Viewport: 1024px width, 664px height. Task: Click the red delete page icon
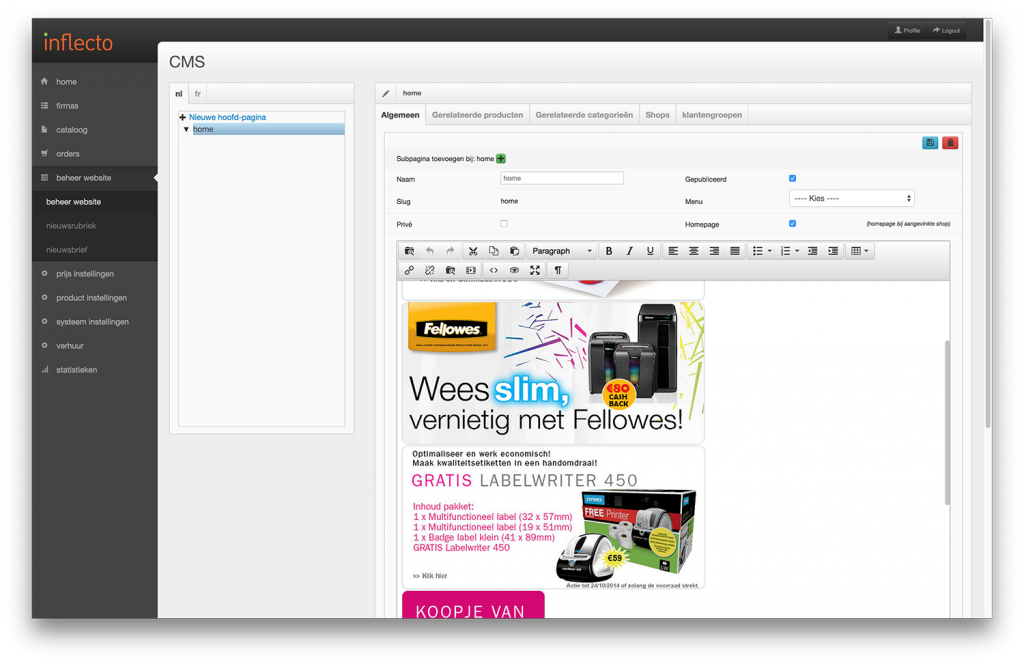coord(949,143)
